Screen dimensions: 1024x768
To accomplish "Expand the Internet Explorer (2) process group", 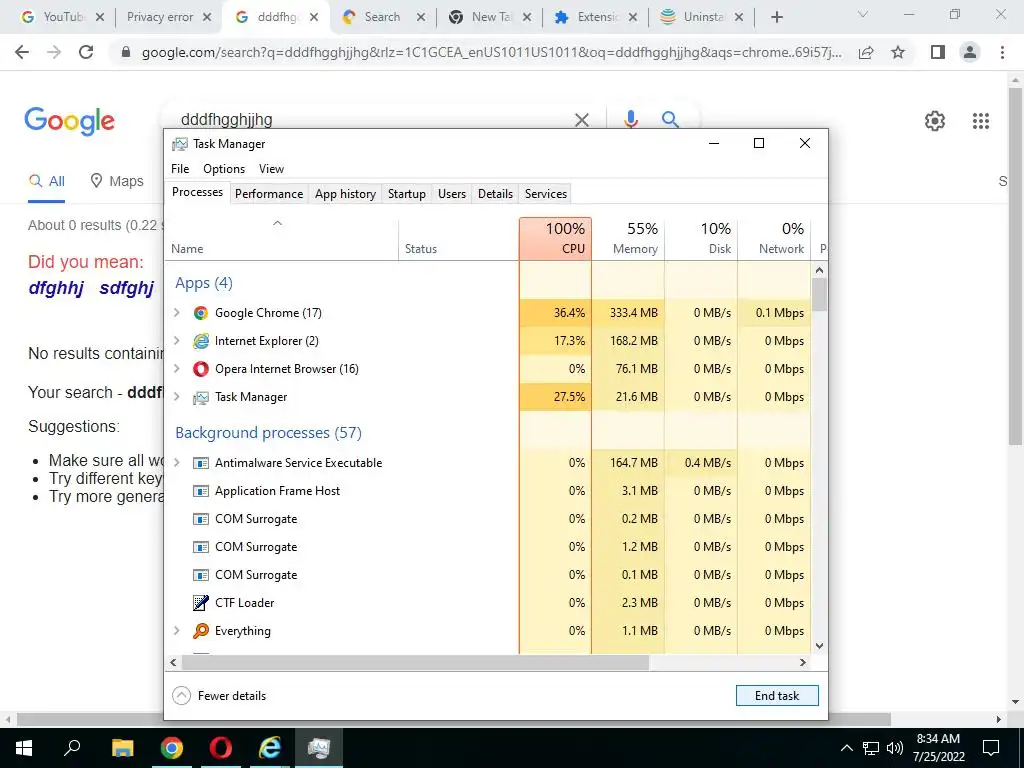I will pos(176,341).
